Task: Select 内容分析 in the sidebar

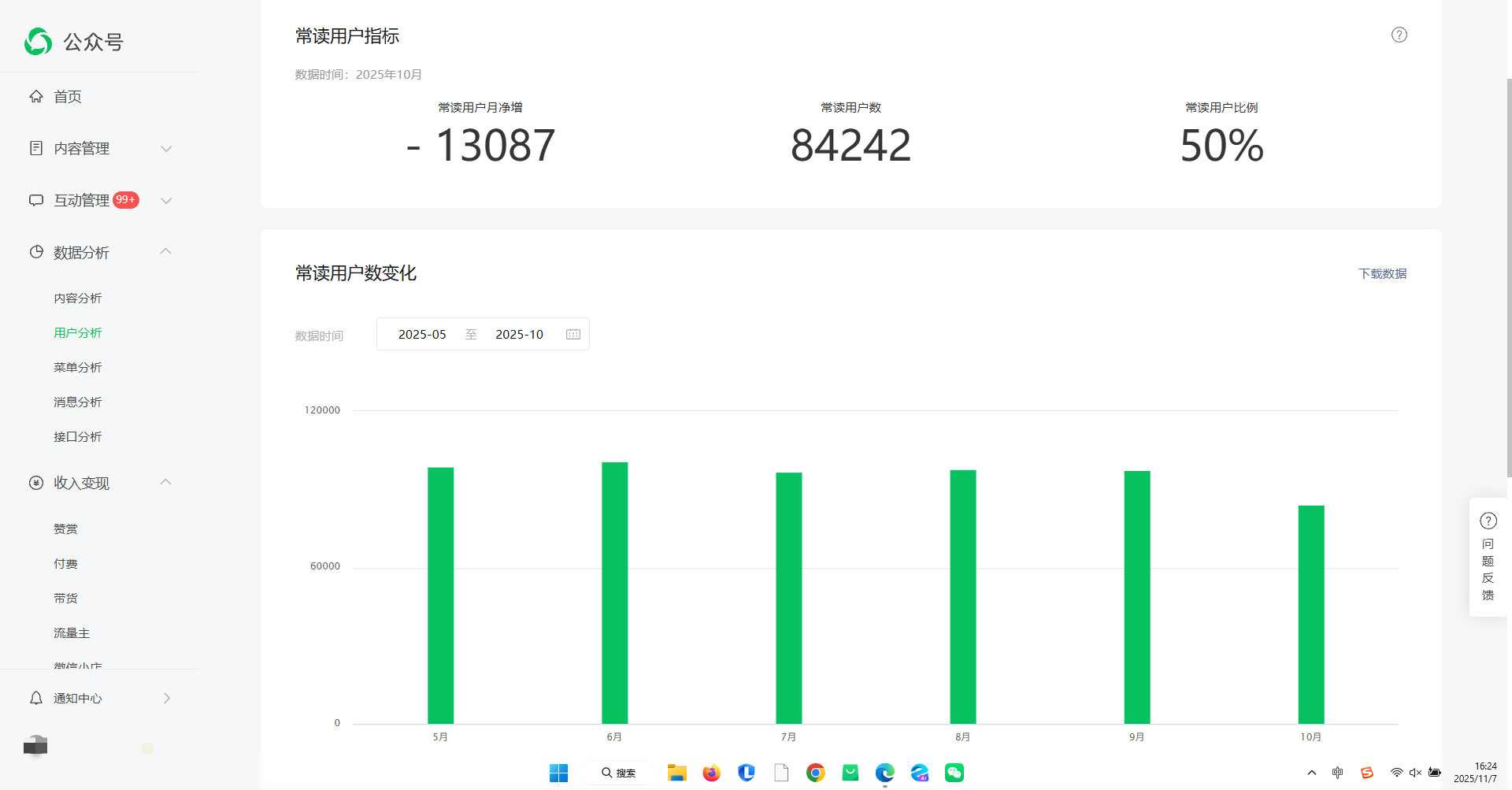Action: point(77,298)
